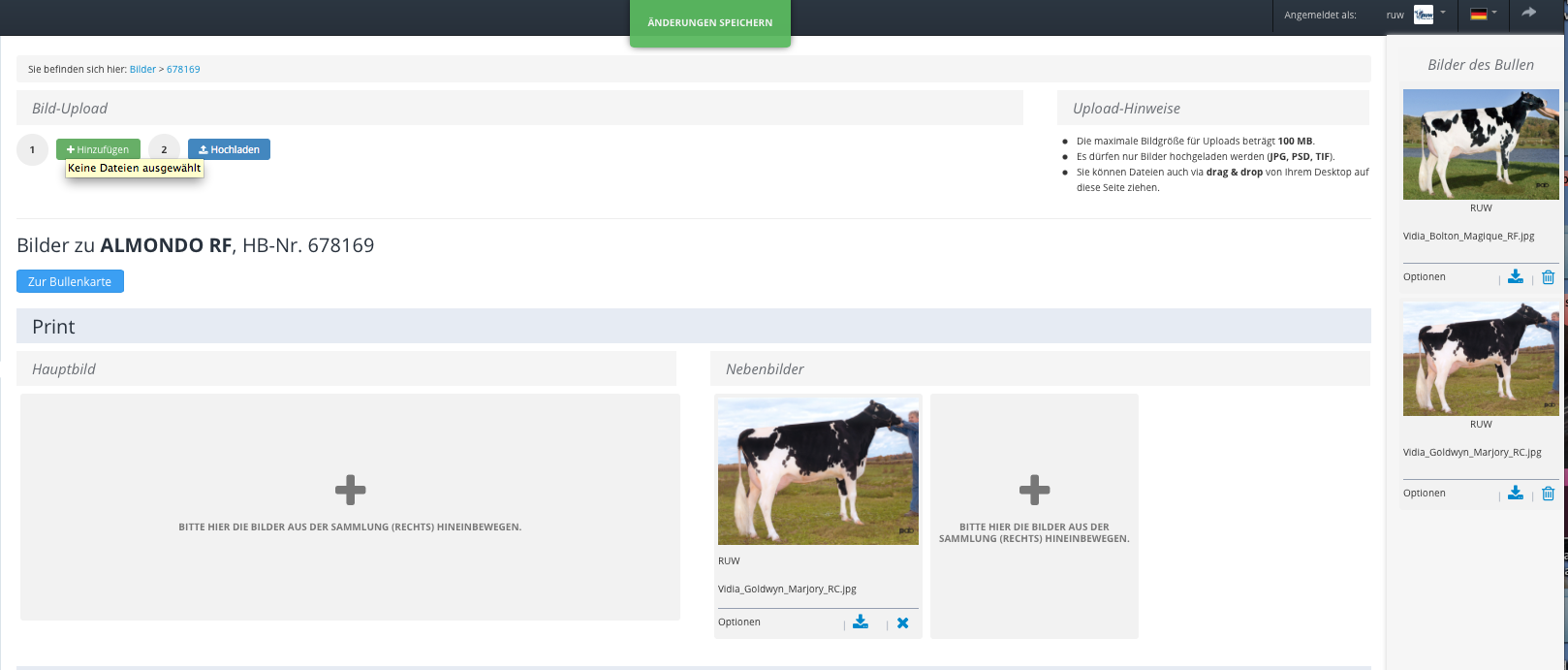The image size is (1568, 670).
Task: Download the Vidia_Bolton_Magique_RF.jpg sidebar image
Action: [x=1516, y=277]
